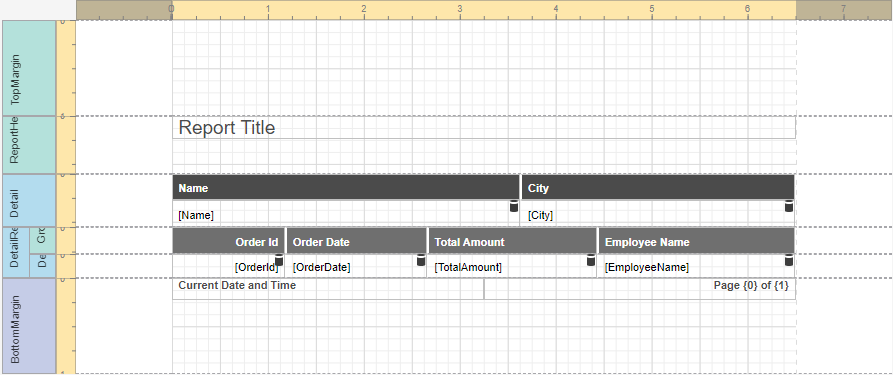Select the Current Date and Time control

pyautogui.click(x=328, y=289)
